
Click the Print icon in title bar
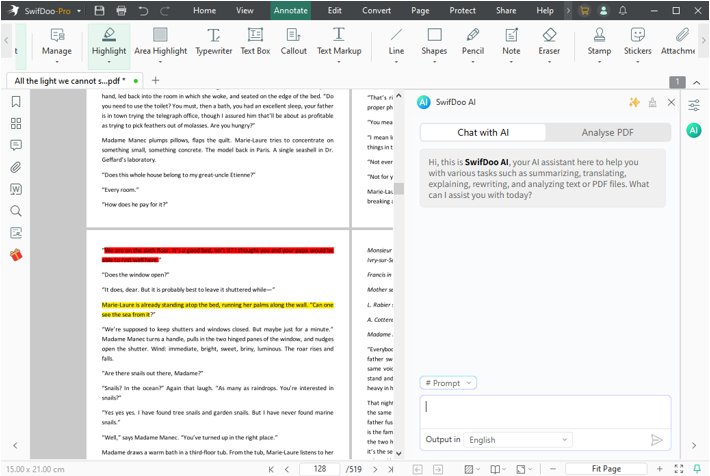(121, 10)
